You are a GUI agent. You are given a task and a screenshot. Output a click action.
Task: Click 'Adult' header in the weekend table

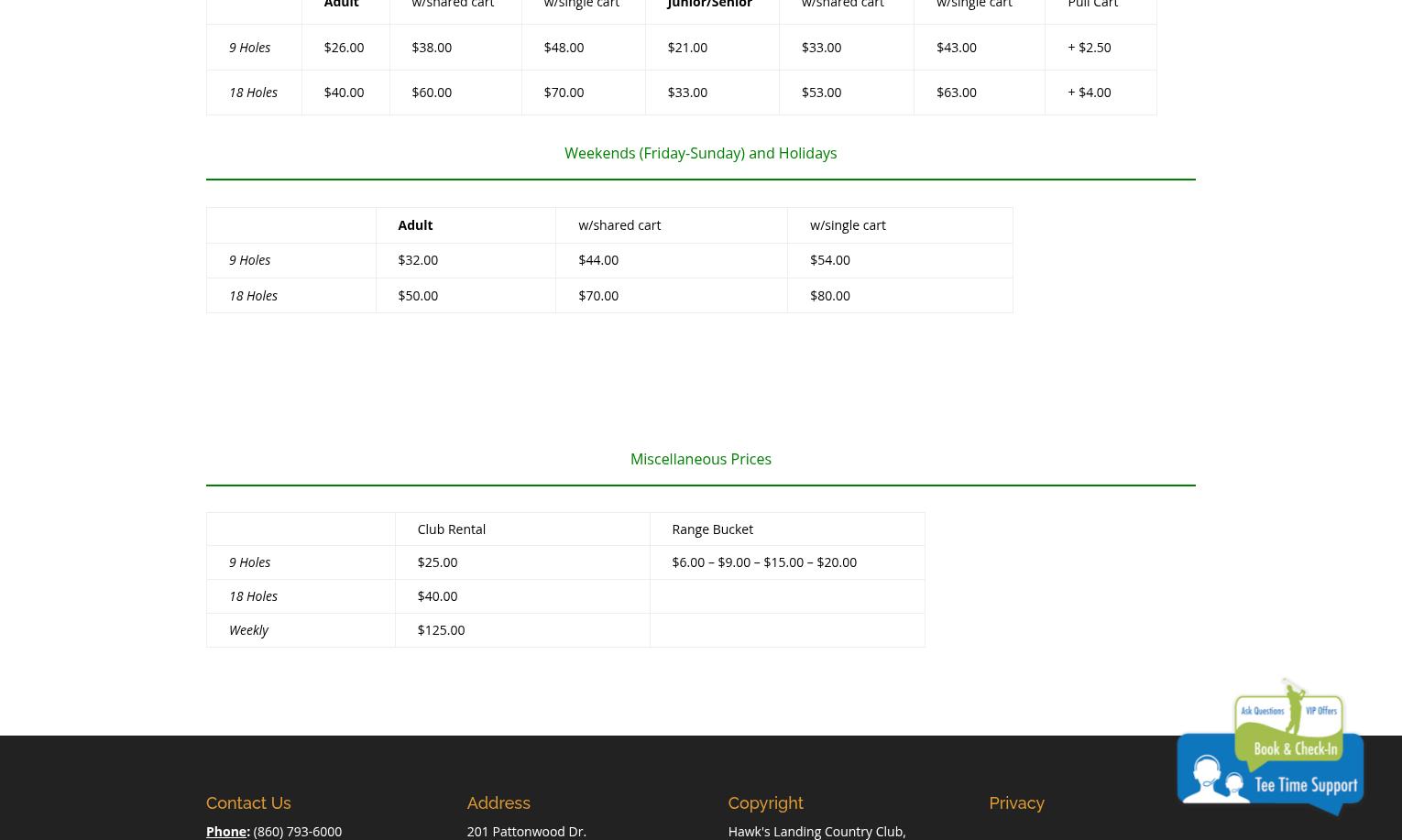(415, 224)
